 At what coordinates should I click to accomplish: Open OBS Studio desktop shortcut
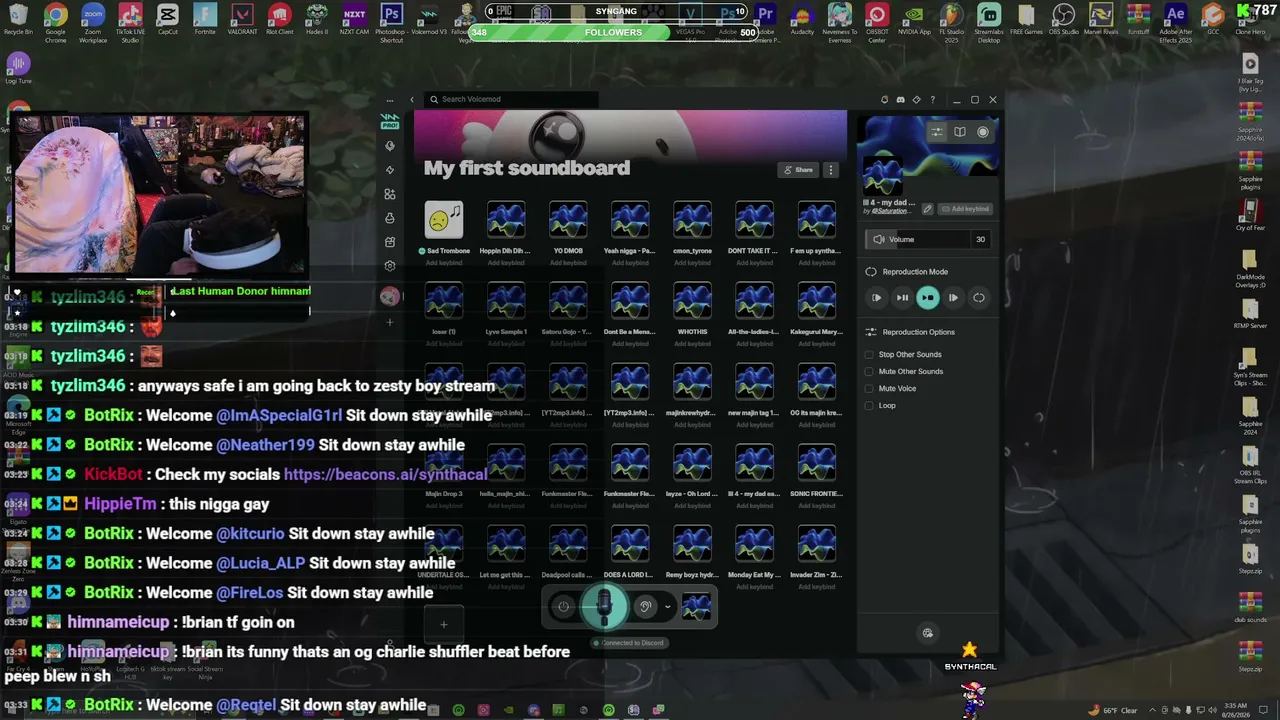(x=1064, y=20)
